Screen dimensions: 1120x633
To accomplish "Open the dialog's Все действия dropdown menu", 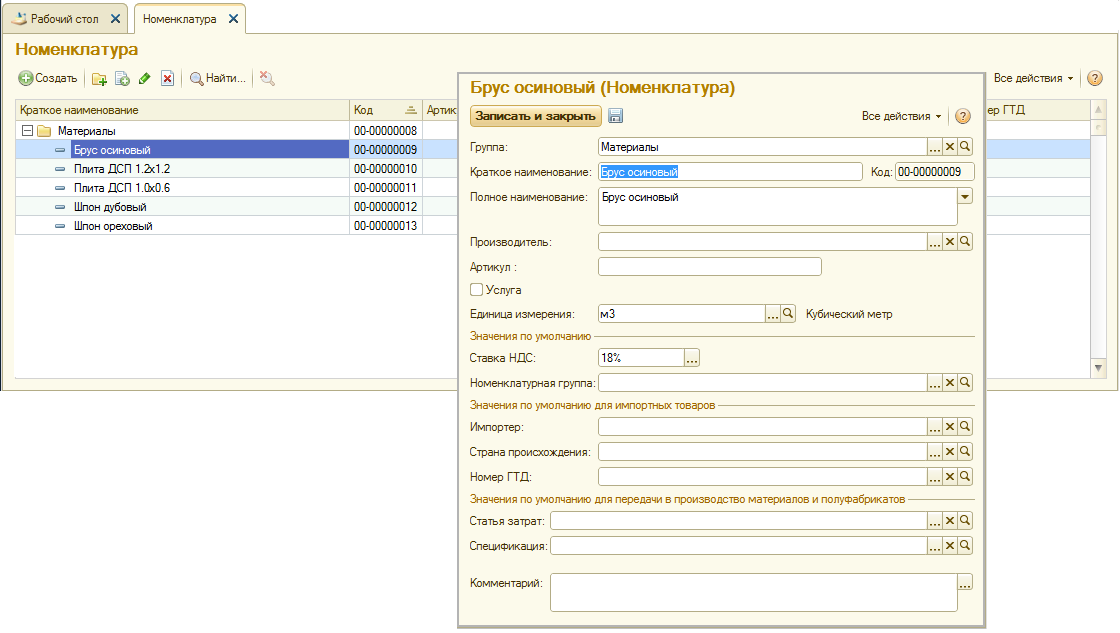I will point(901,116).
